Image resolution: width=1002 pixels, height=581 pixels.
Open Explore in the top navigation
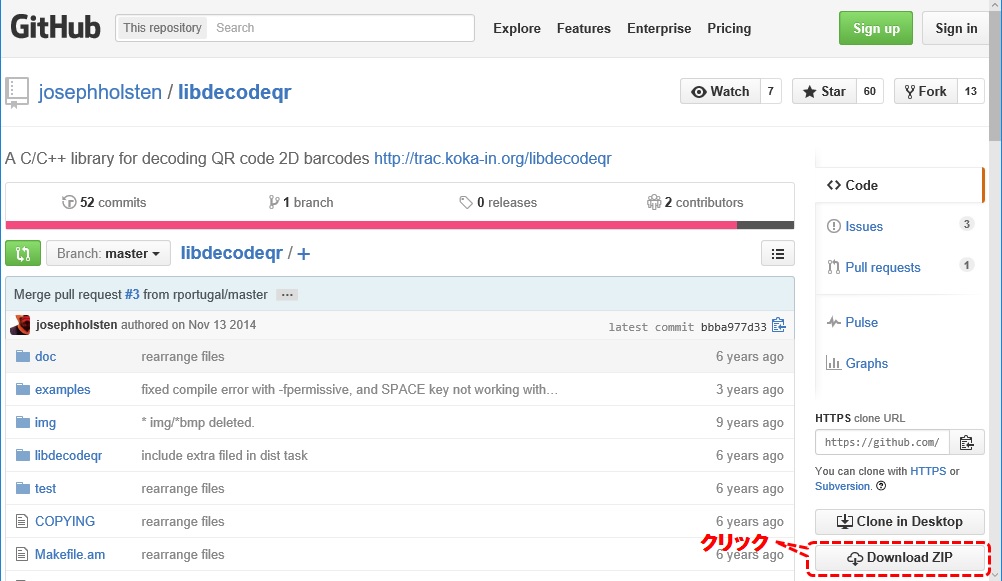click(517, 28)
